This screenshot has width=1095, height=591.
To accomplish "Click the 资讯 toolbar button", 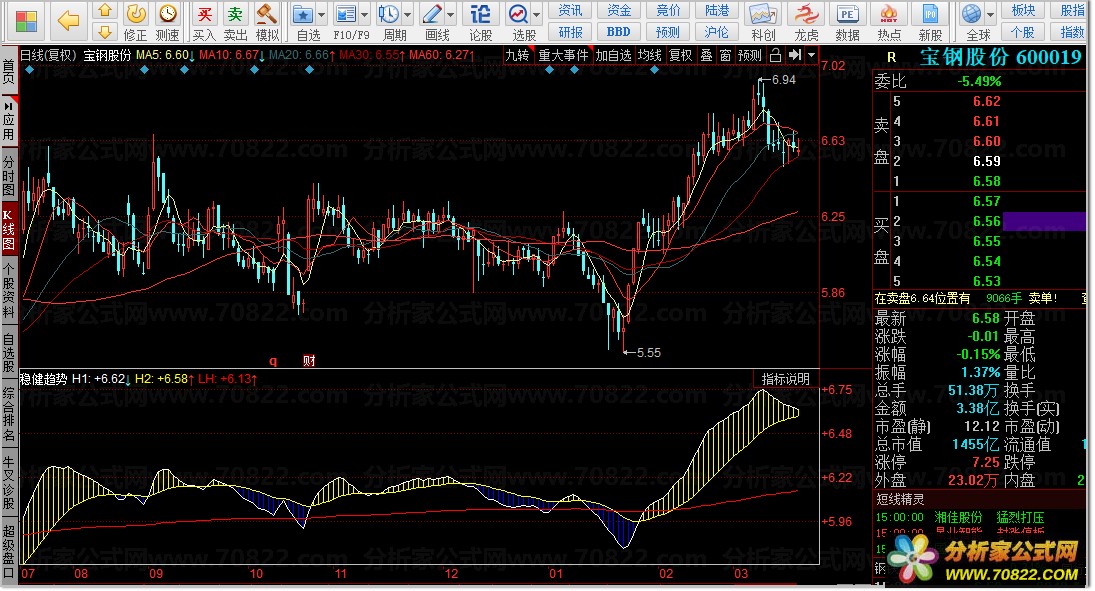I will coord(570,10).
